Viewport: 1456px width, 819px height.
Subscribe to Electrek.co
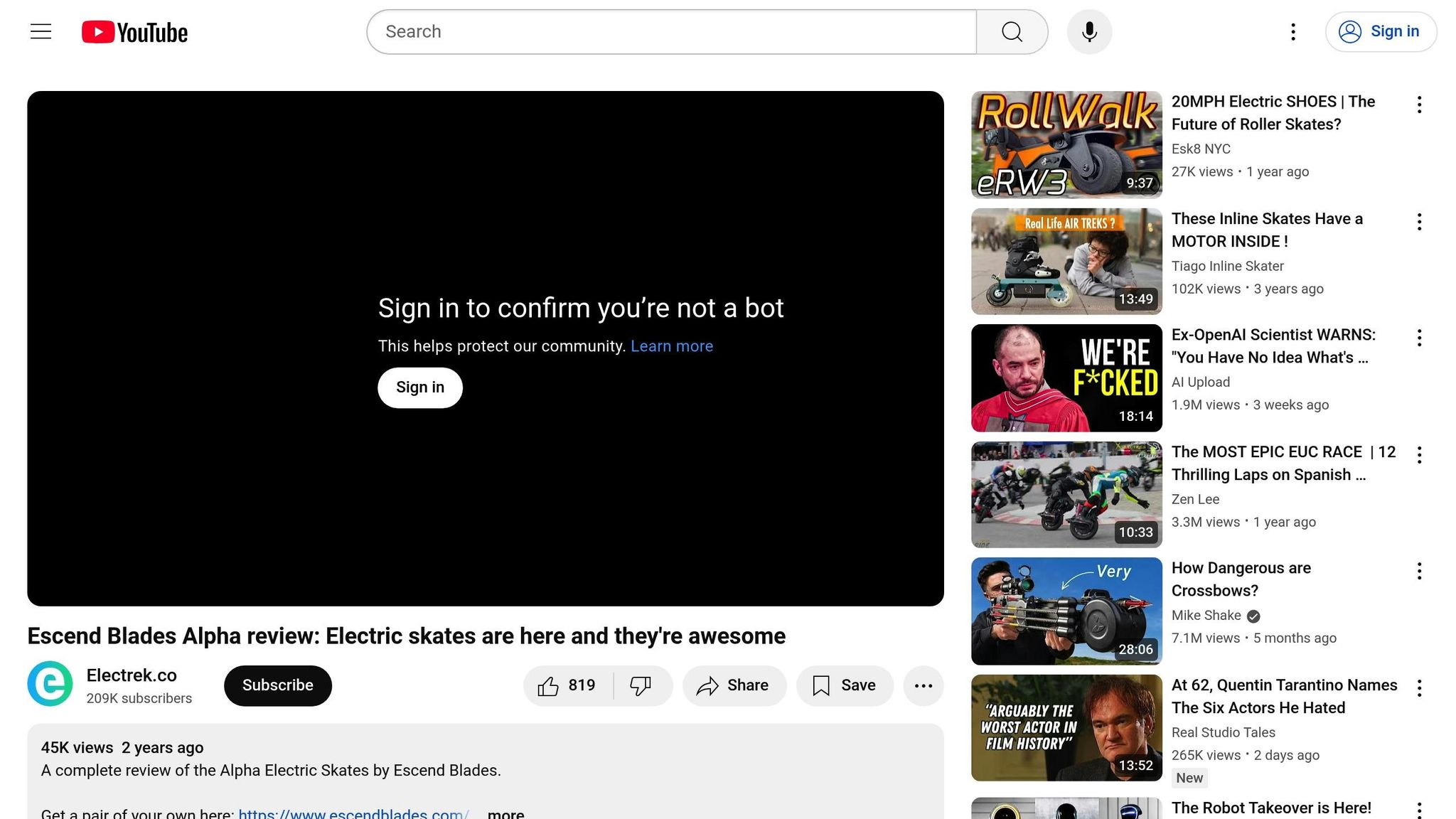click(278, 685)
